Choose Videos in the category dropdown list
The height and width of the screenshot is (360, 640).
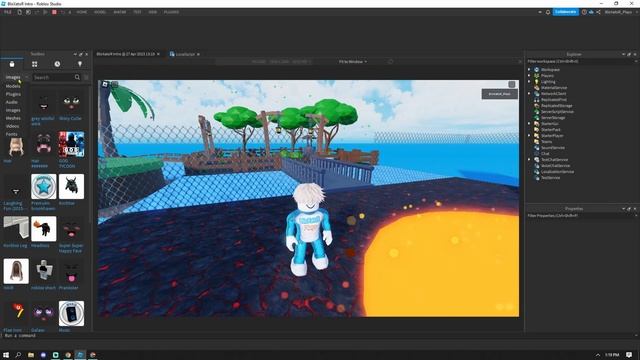[13, 126]
